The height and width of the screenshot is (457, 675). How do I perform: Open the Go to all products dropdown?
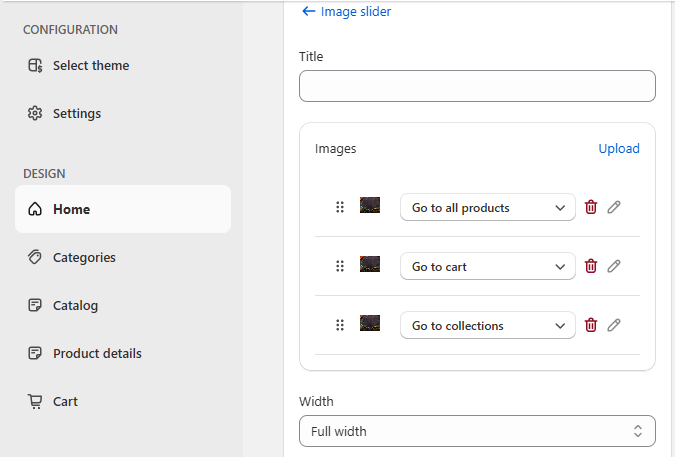(x=488, y=207)
